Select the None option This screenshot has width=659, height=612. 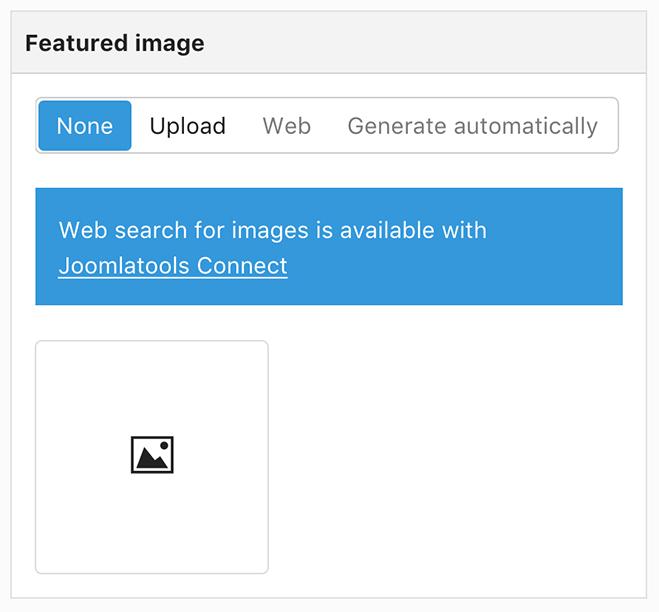pyautogui.click(x=85, y=126)
